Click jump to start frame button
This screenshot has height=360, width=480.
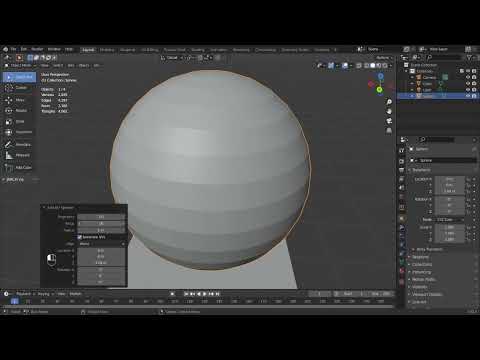click(x=186, y=294)
